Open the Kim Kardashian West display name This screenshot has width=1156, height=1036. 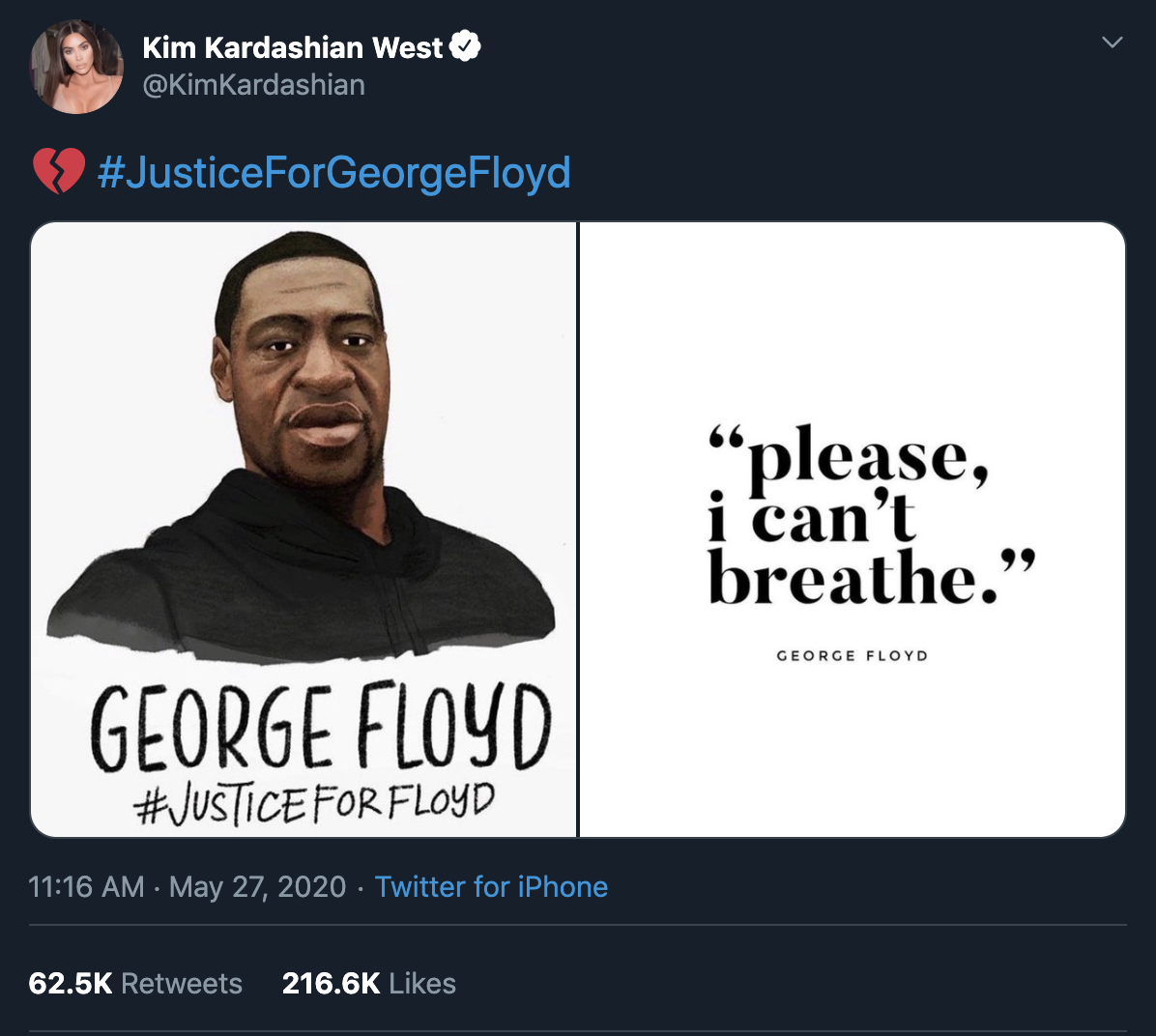292,47
